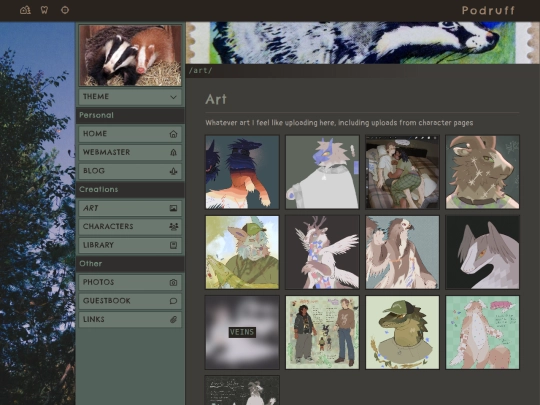Open the antlered winged creature artwork
Viewport: 540px width, 405px height.
(322, 252)
